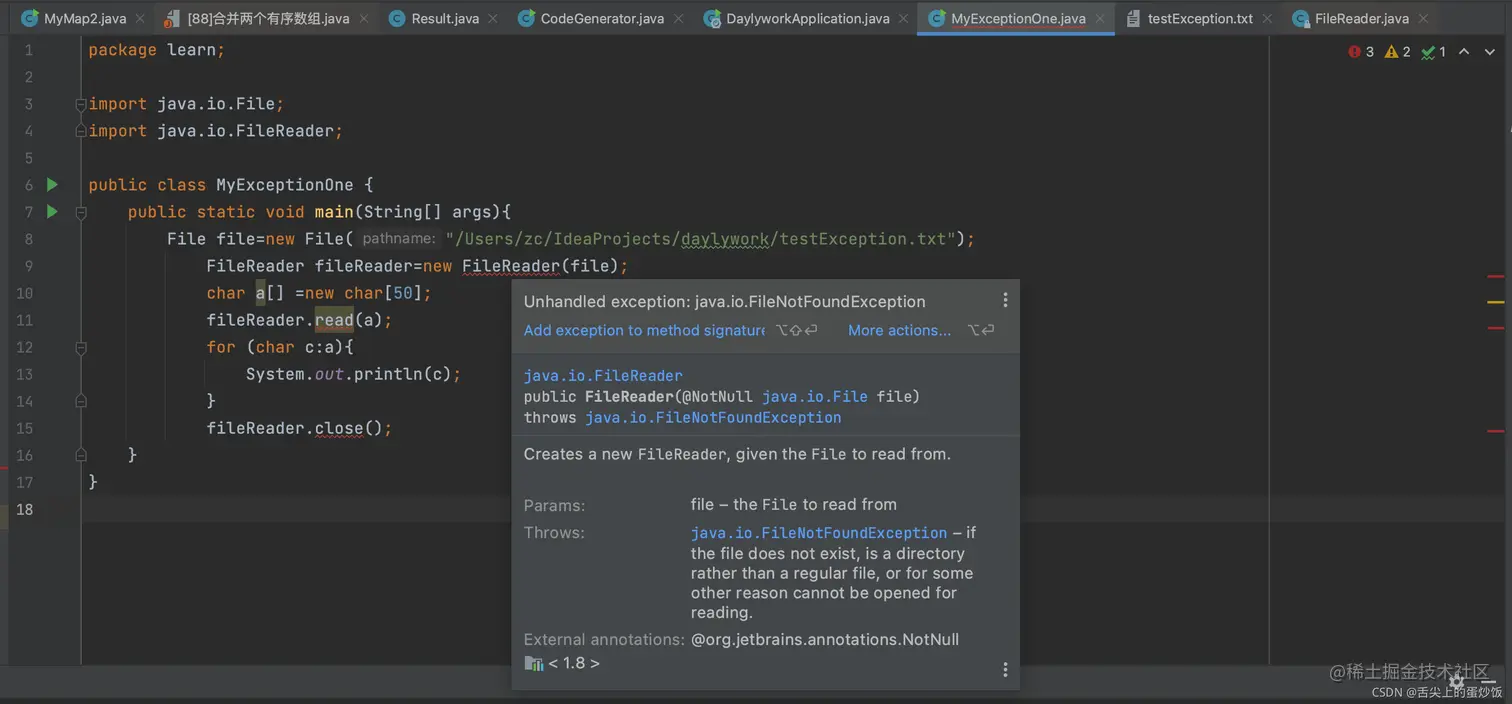Click fold marker at line 4 import
Viewport: 1512px width, 704px height.
tap(81, 131)
